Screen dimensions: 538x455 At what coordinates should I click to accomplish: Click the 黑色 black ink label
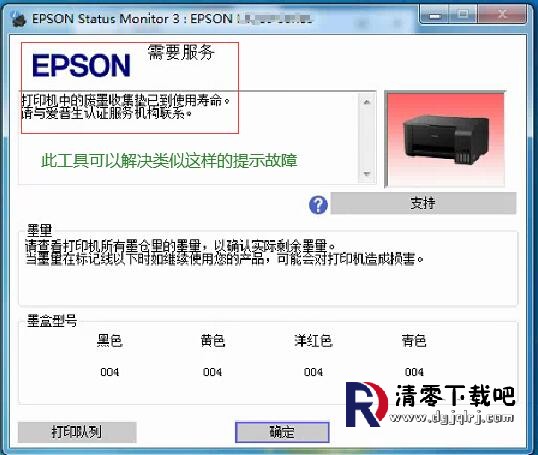(109, 341)
